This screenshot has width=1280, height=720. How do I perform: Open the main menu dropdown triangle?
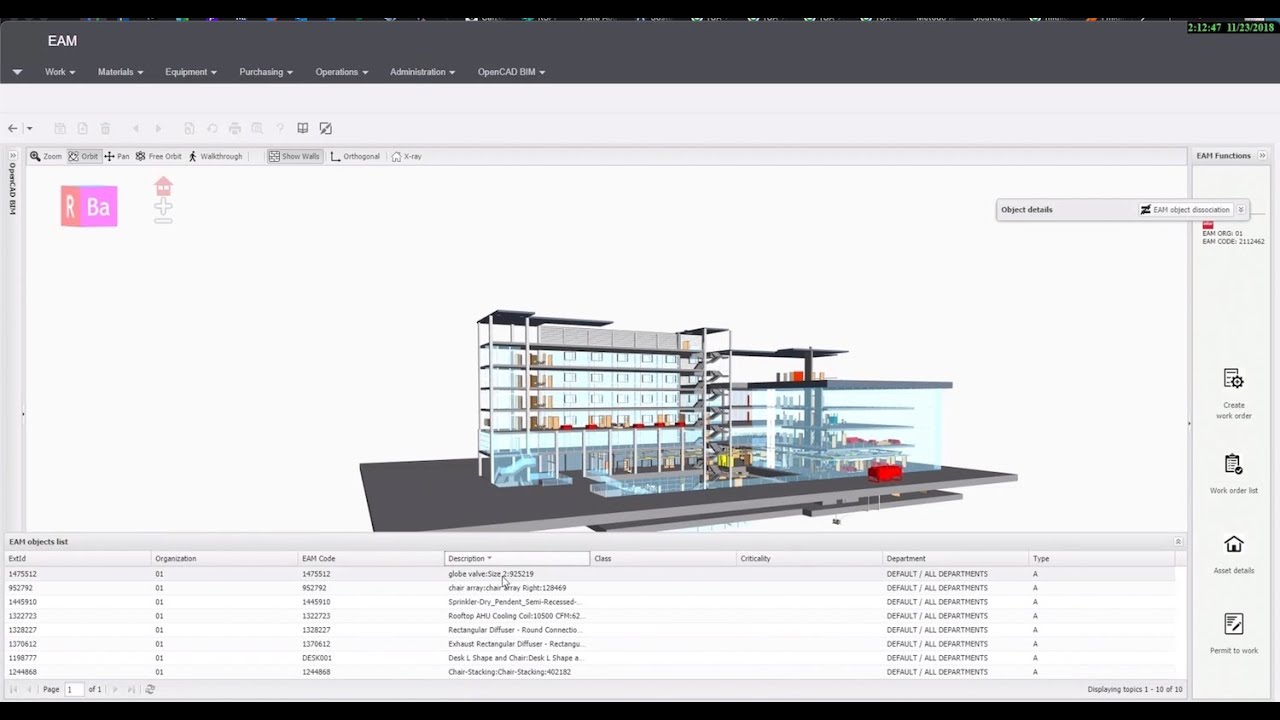(17, 72)
